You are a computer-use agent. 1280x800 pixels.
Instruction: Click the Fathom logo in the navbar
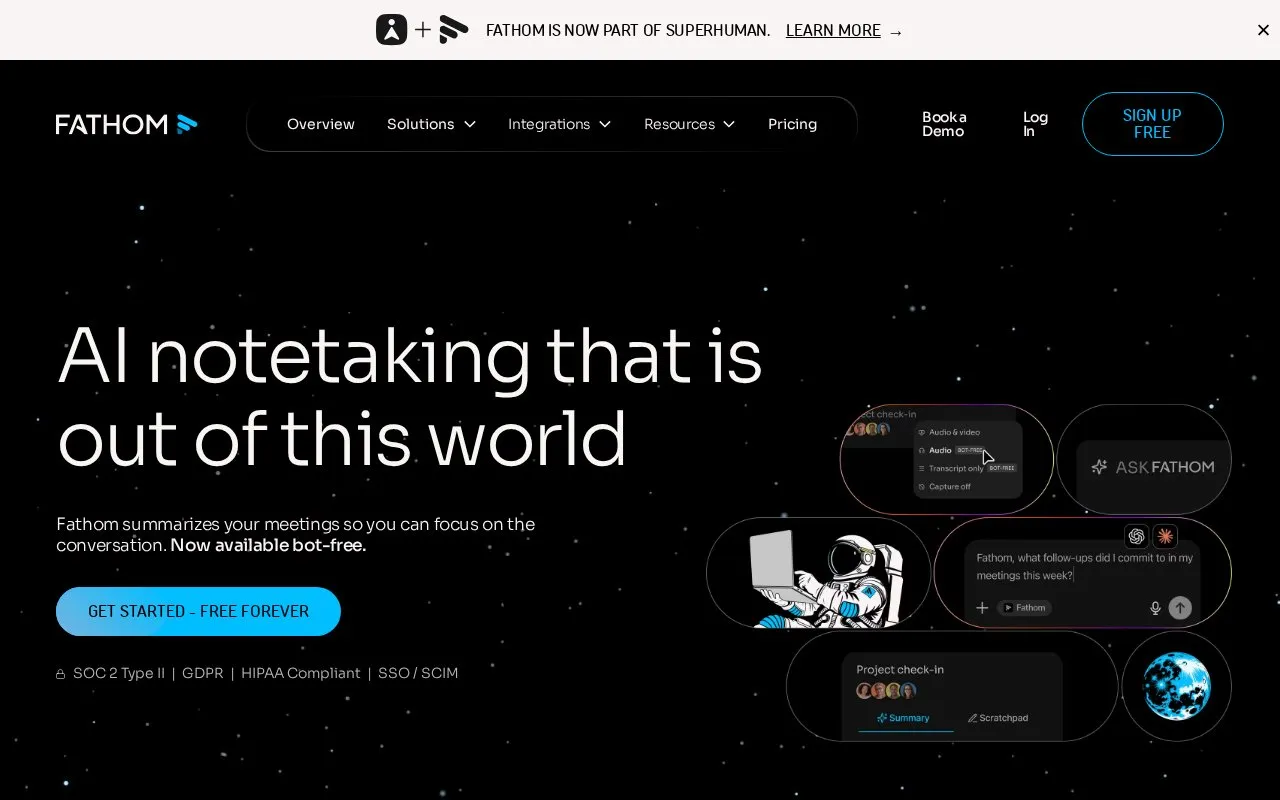click(126, 124)
